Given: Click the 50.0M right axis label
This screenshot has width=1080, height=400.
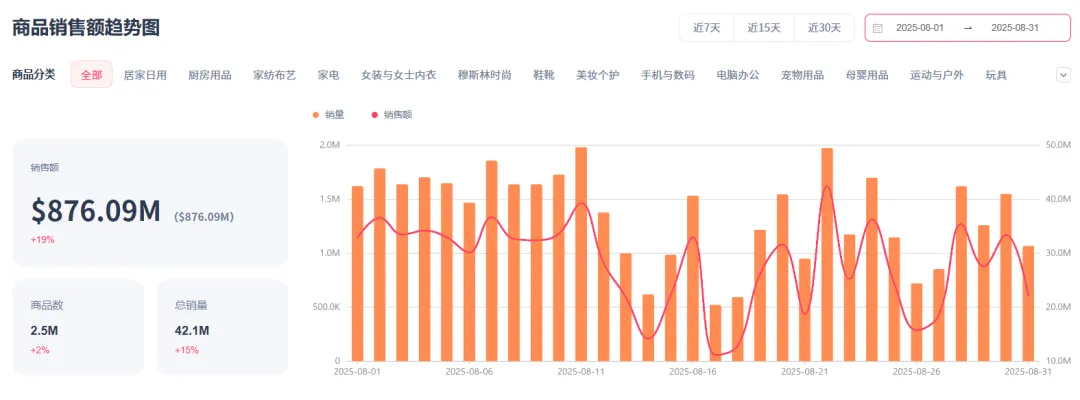Looking at the screenshot, I should (1059, 146).
